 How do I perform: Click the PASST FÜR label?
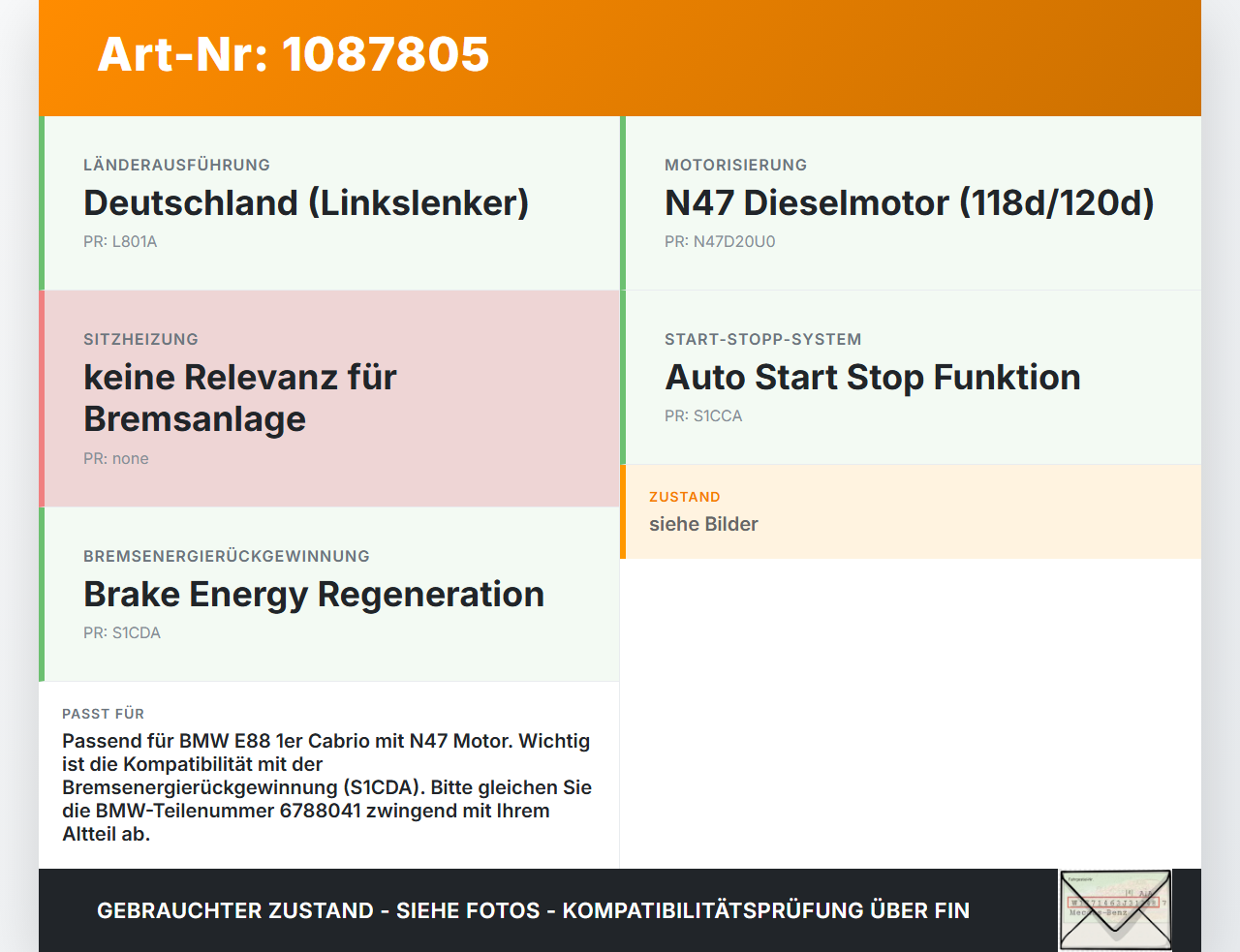(103, 714)
